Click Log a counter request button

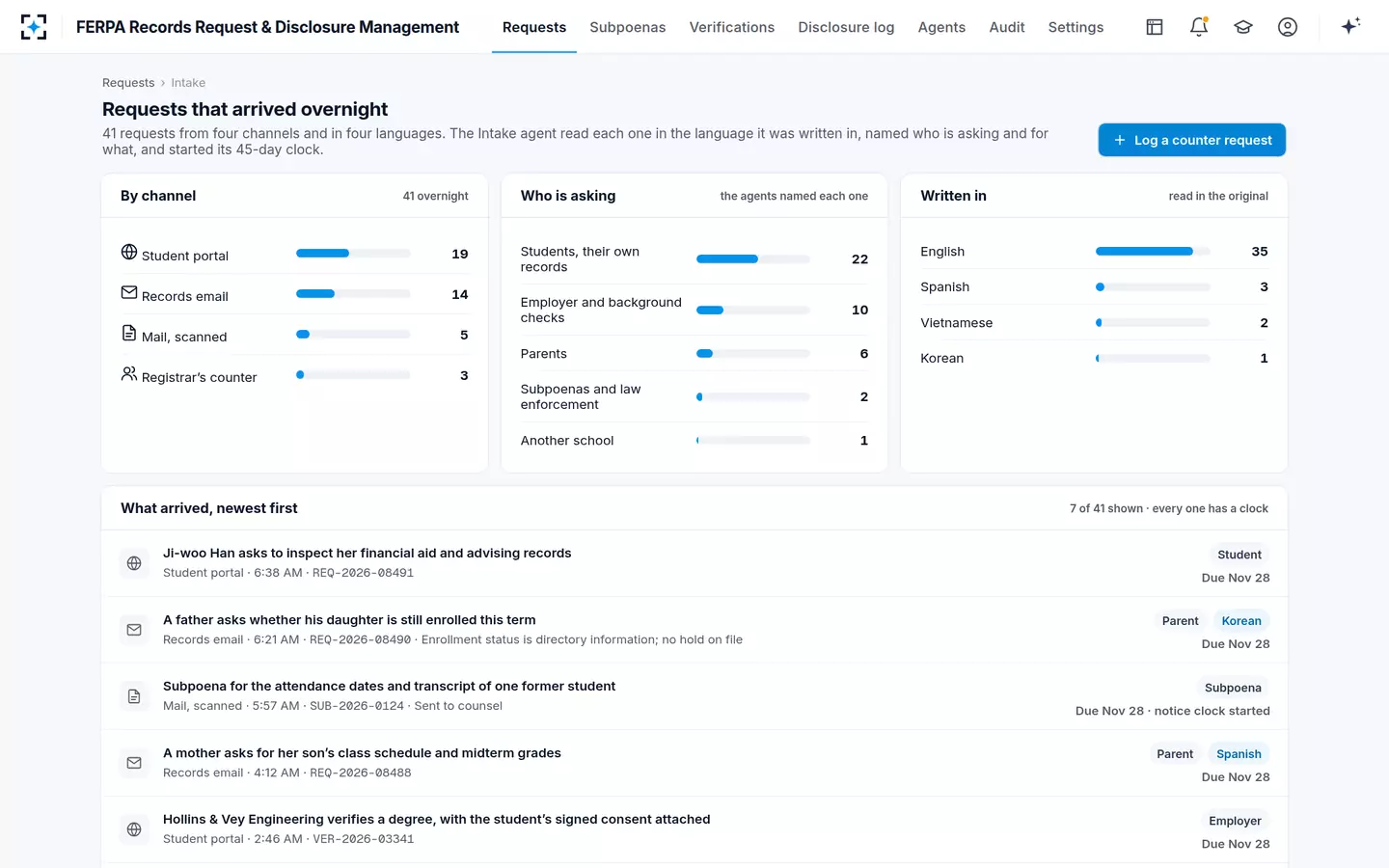pos(1192,140)
